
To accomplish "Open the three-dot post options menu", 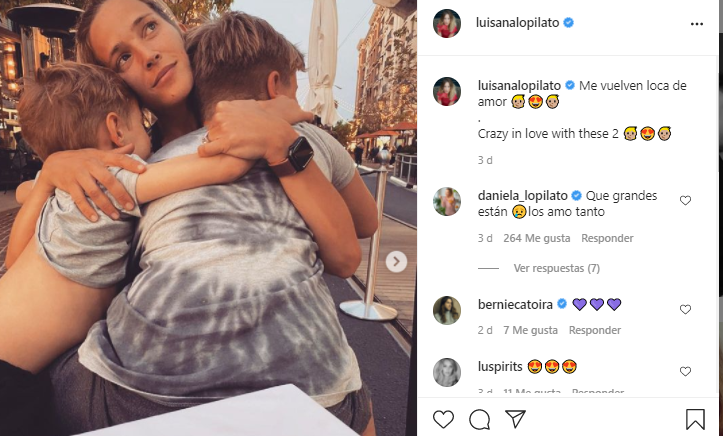I will click(696, 24).
